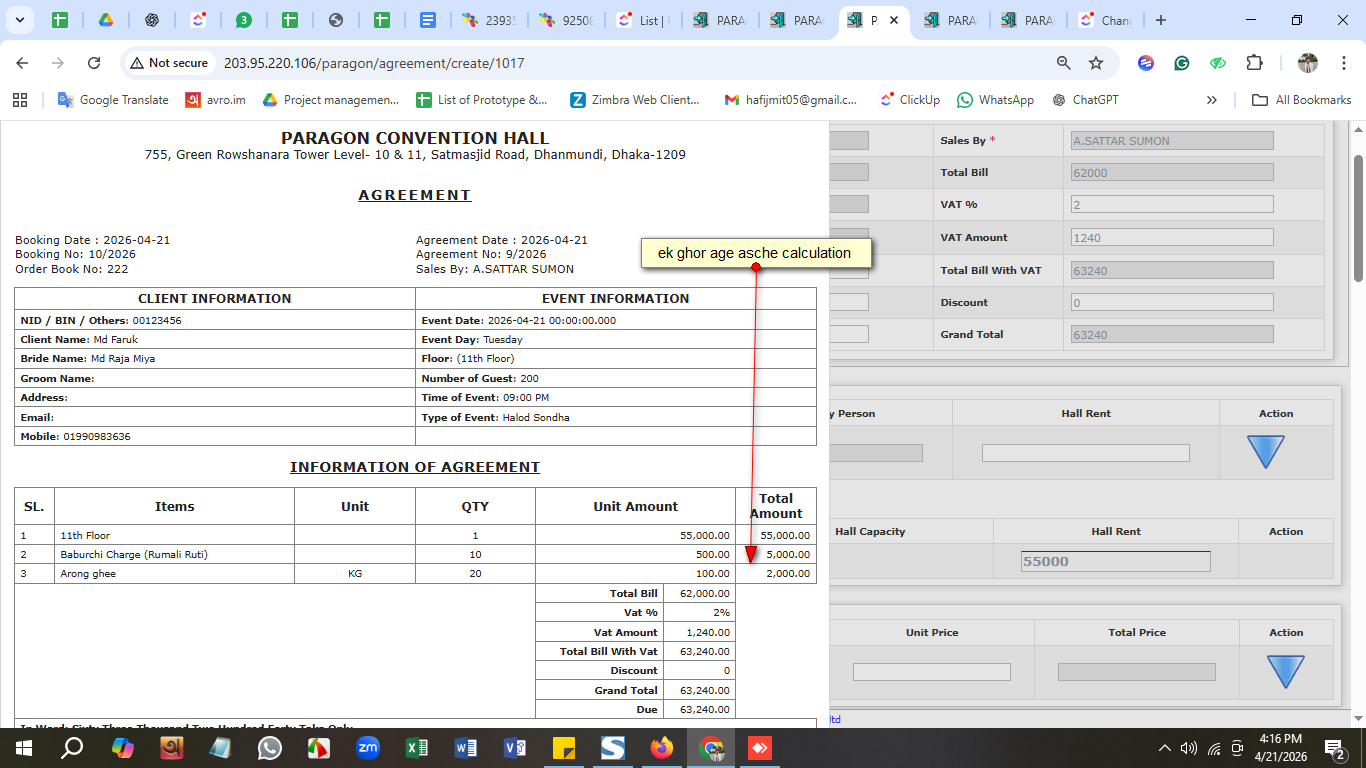Open the zoom magnifier icon in address bar
Viewport: 1366px width, 768px height.
pyautogui.click(x=1064, y=63)
